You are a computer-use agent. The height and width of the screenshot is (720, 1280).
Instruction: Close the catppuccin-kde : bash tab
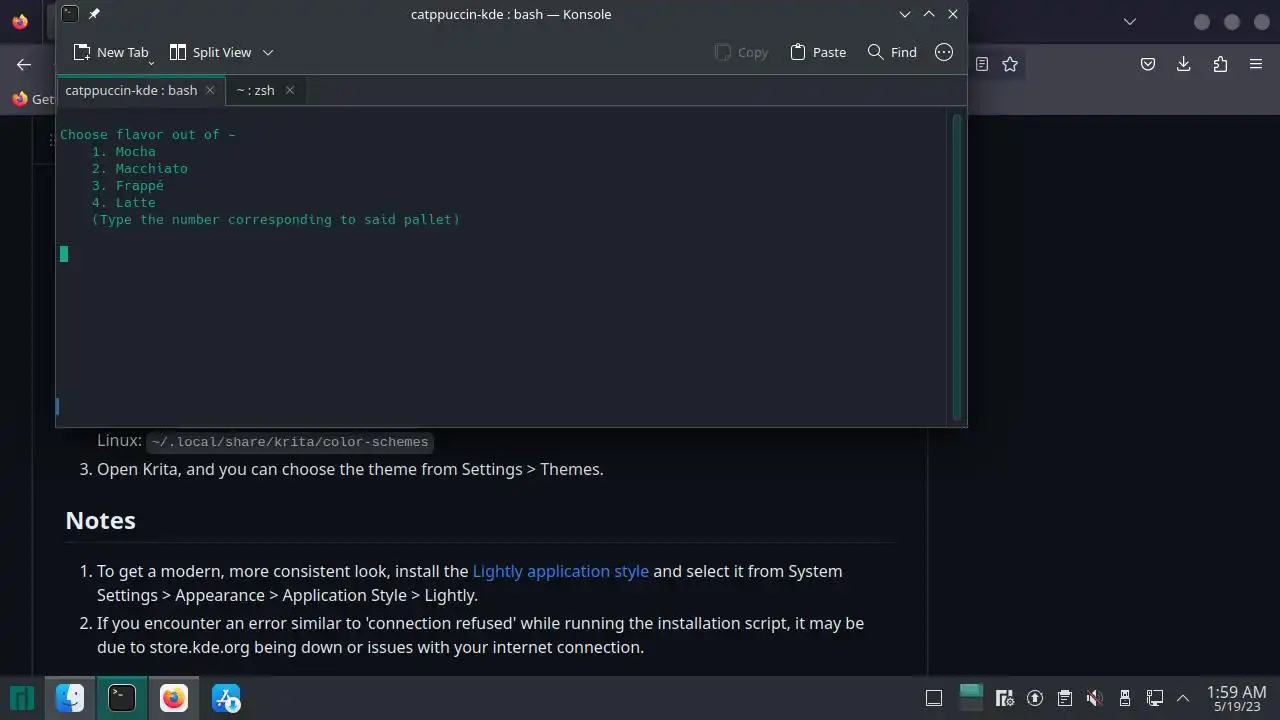click(210, 90)
